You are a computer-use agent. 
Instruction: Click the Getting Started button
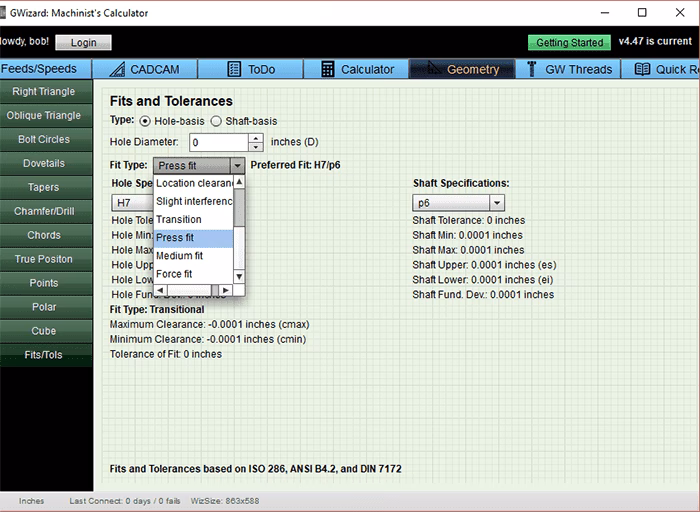coord(569,43)
